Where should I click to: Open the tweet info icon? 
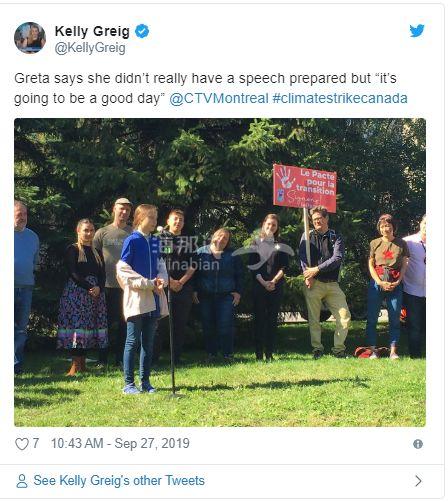click(x=418, y=444)
